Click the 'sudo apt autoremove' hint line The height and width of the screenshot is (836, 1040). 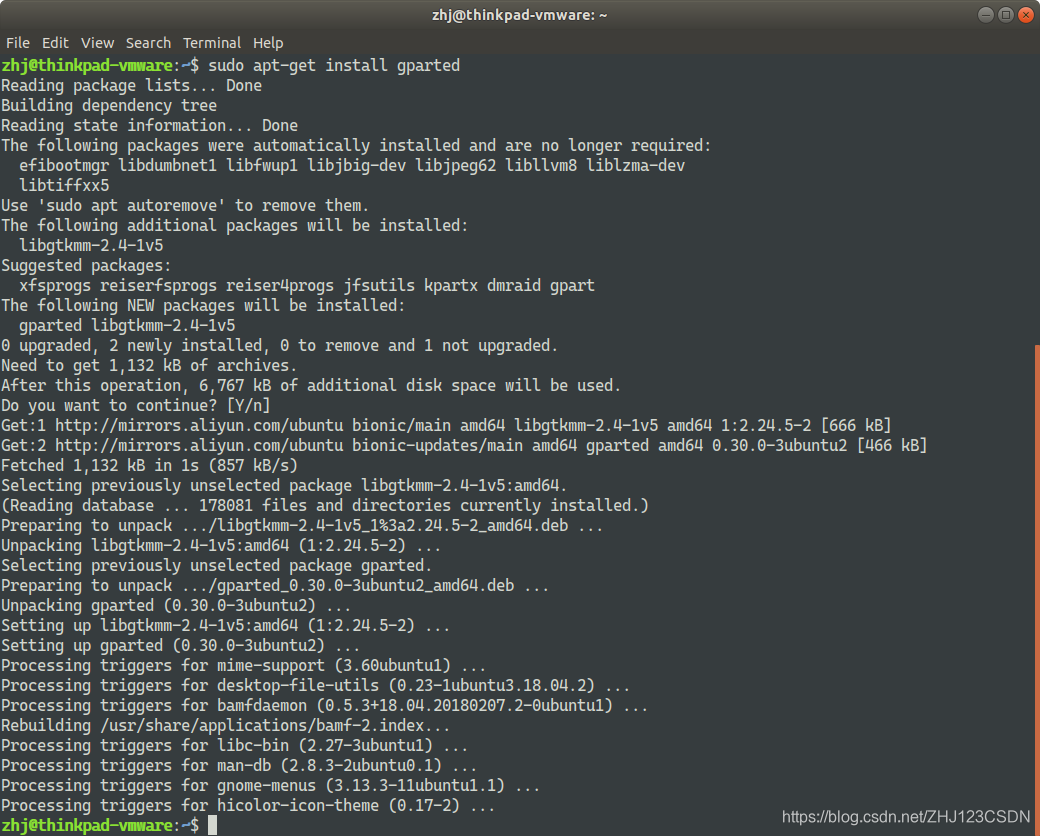[x=184, y=206]
